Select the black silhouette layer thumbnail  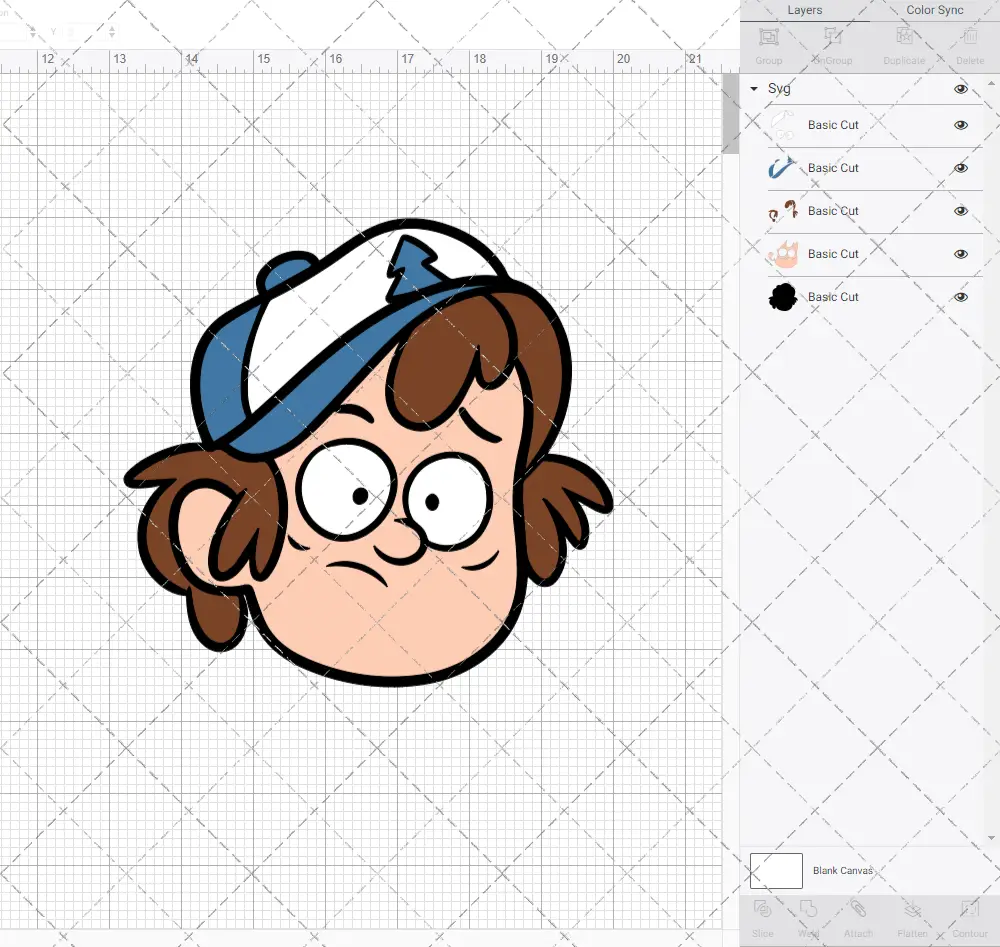pyautogui.click(x=783, y=297)
